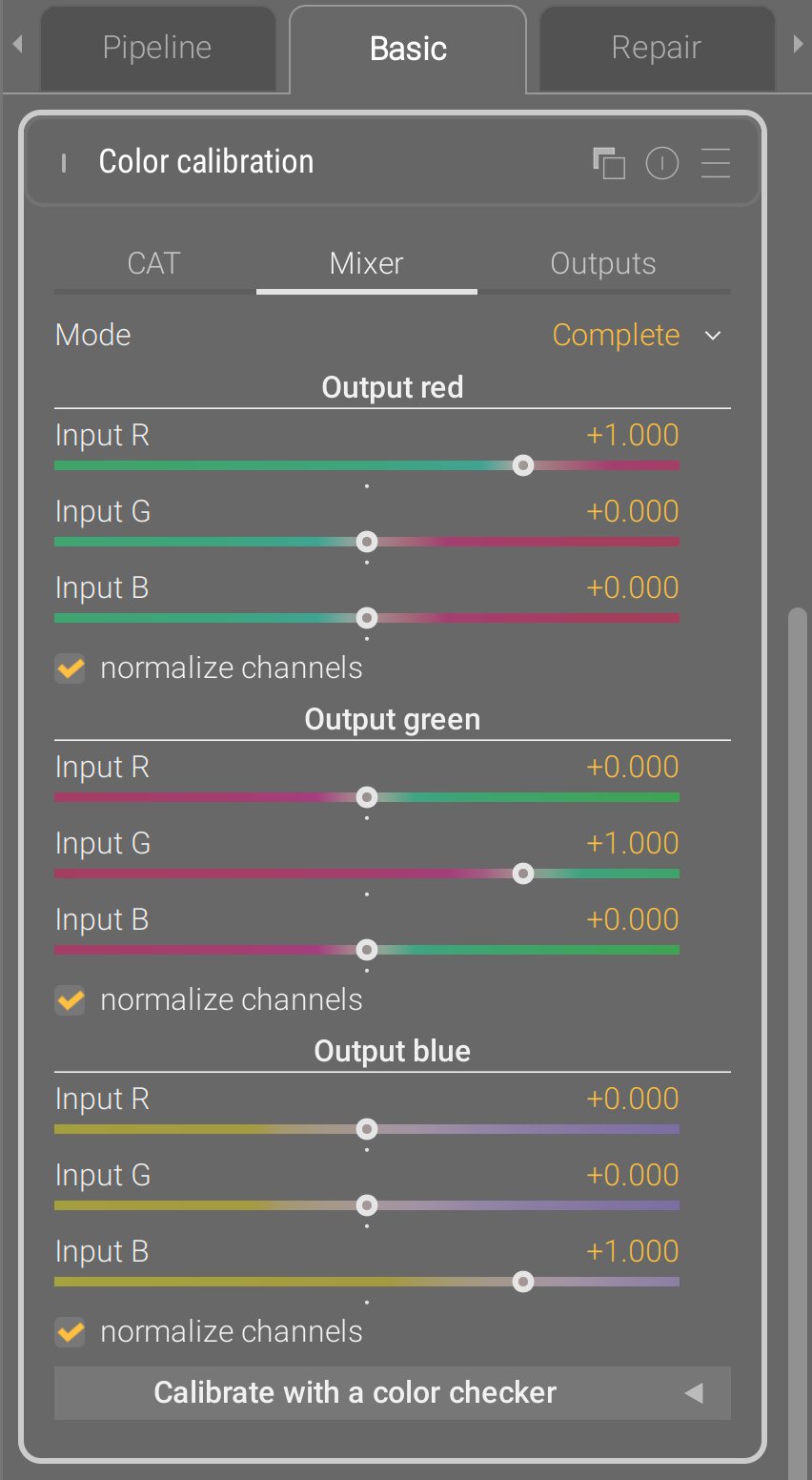Switch to the Pipeline module group
The height and width of the screenshot is (1480, 812).
157,49
